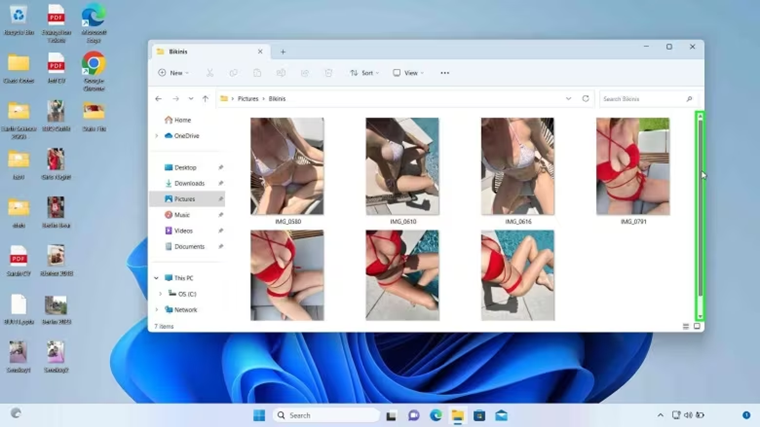This screenshot has height=427, width=760.
Task: Click the Search Bikinis input field
Action: point(649,98)
